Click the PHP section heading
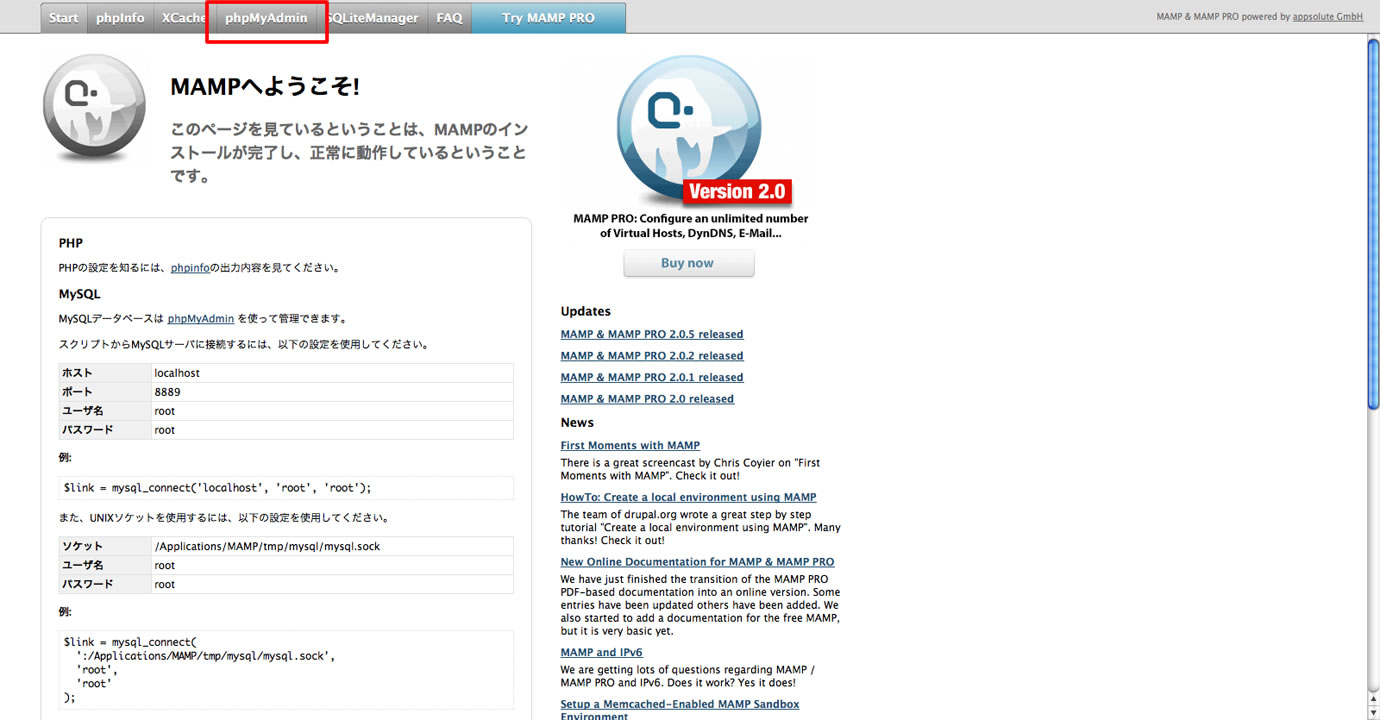The width and height of the screenshot is (1380, 720). (x=71, y=243)
